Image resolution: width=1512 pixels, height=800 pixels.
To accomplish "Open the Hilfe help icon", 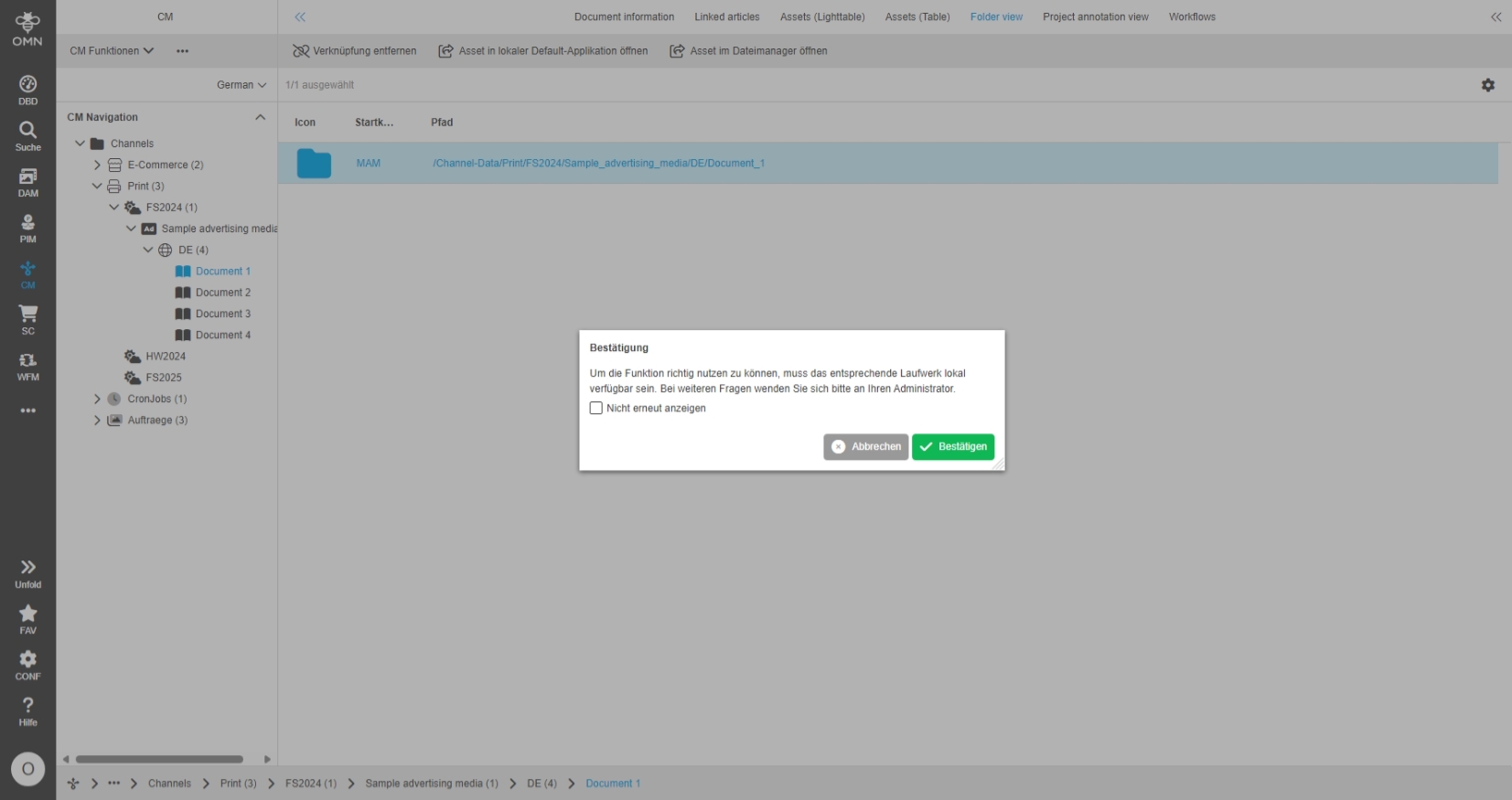I will 27,711.
